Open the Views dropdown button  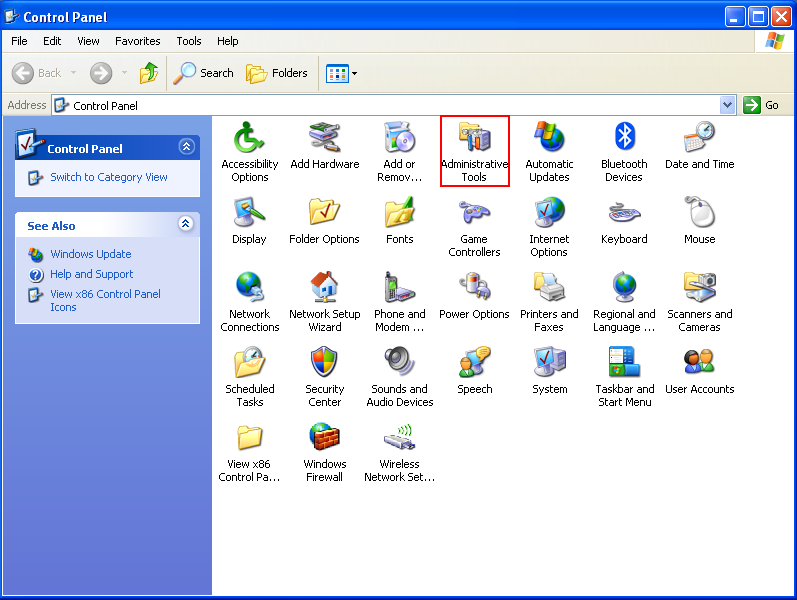click(341, 73)
